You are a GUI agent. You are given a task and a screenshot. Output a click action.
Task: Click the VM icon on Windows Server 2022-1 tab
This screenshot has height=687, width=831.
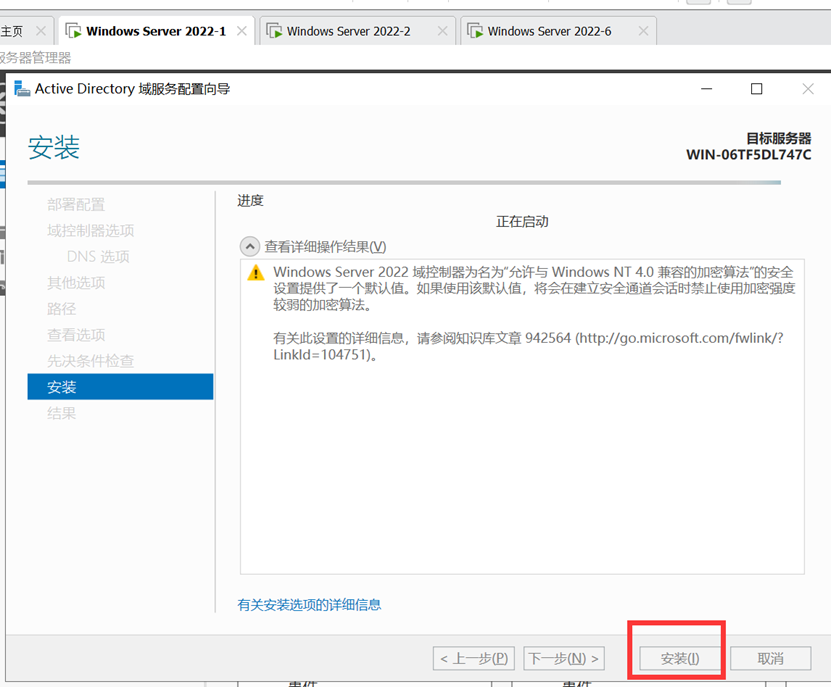(73, 31)
